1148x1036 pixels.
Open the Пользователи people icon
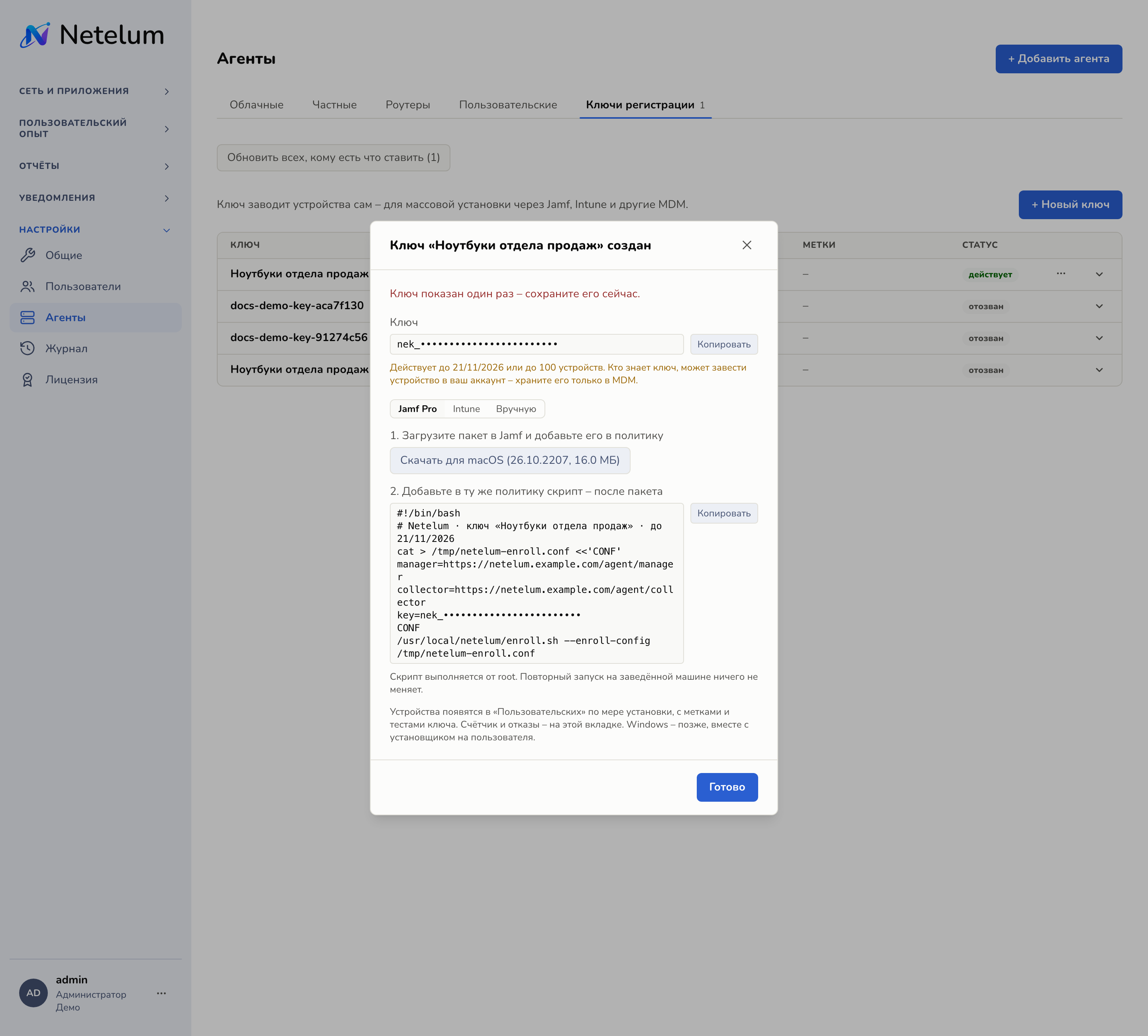tap(28, 286)
